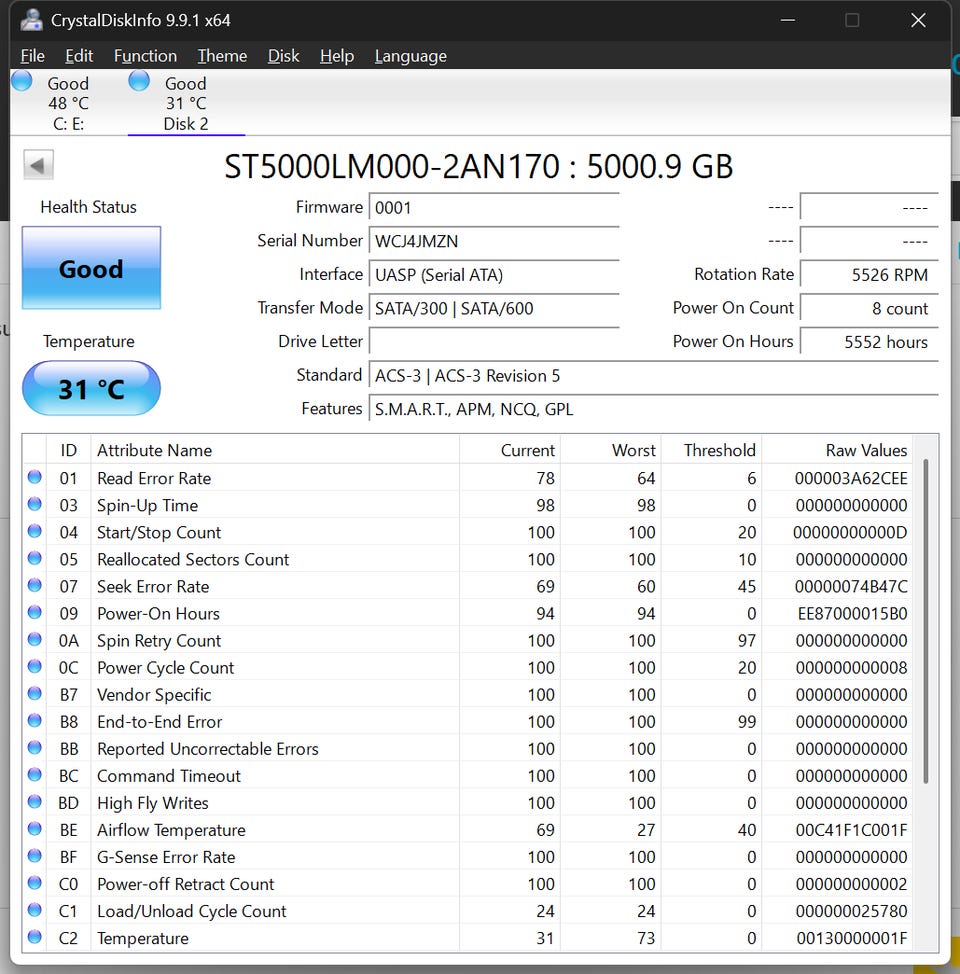Click status icon for Power-off Retract Count
960x974 pixels.
click(35, 883)
